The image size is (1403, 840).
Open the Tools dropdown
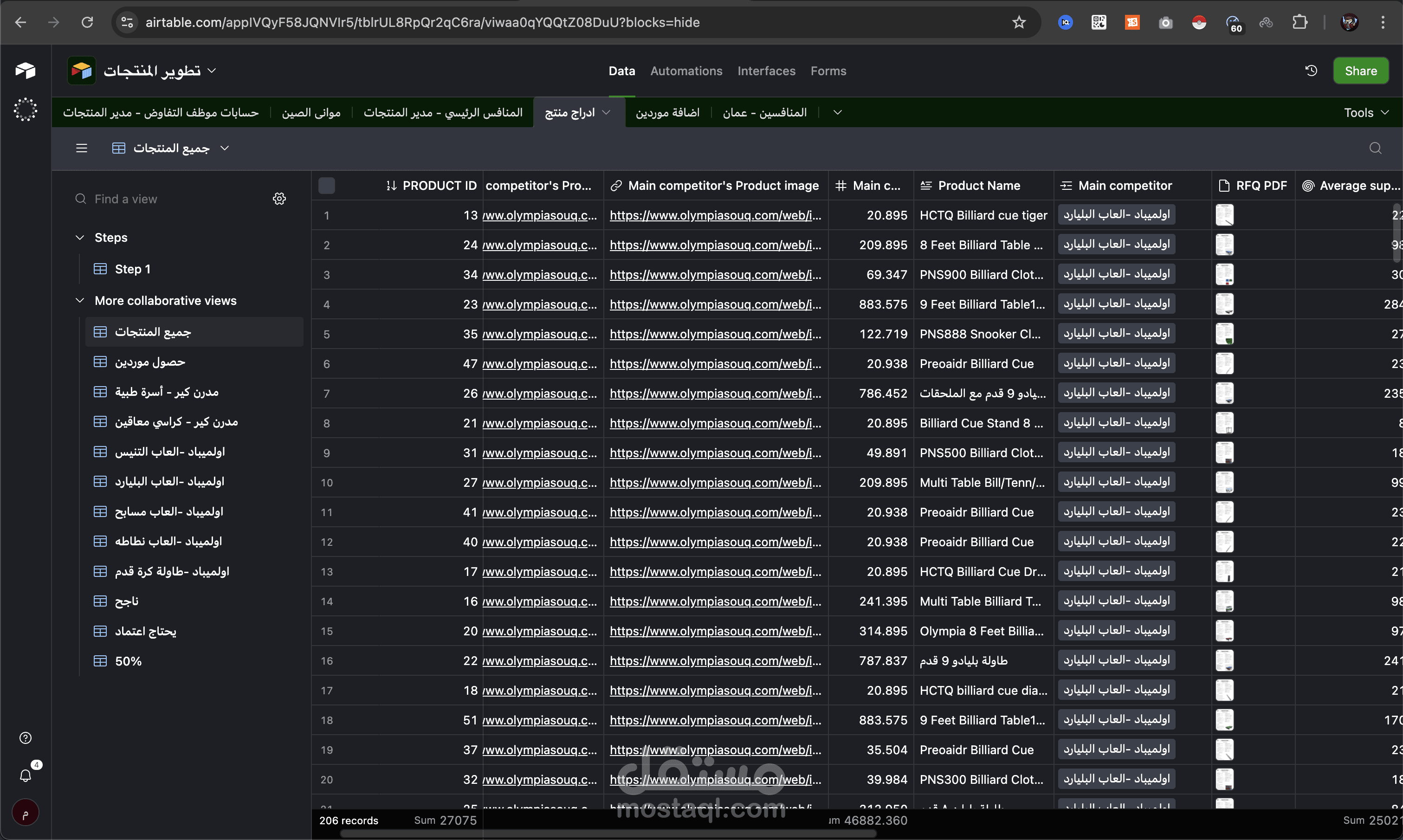(x=1366, y=113)
